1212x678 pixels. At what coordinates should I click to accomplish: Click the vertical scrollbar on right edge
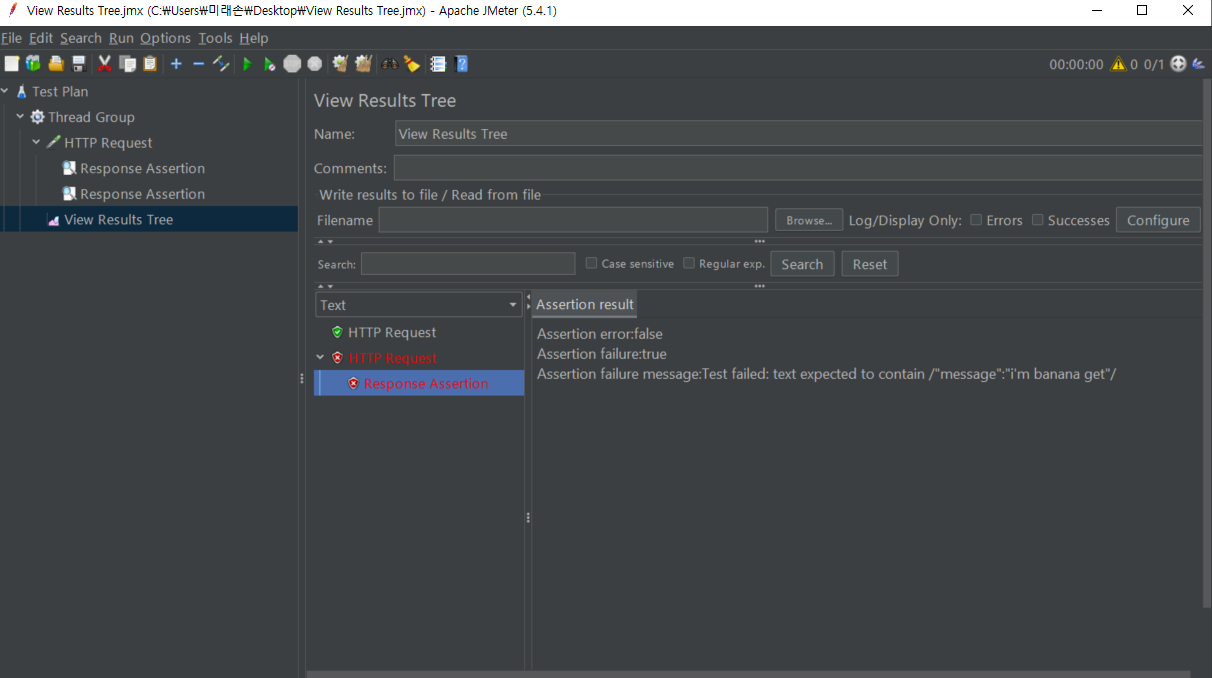(1207, 343)
